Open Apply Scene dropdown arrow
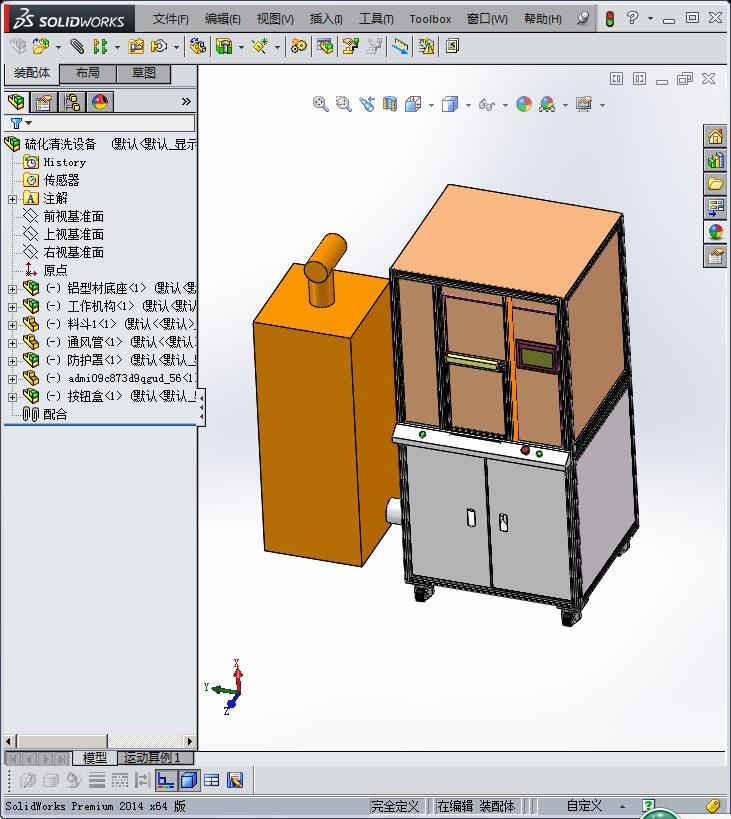The image size is (731, 819). [565, 106]
